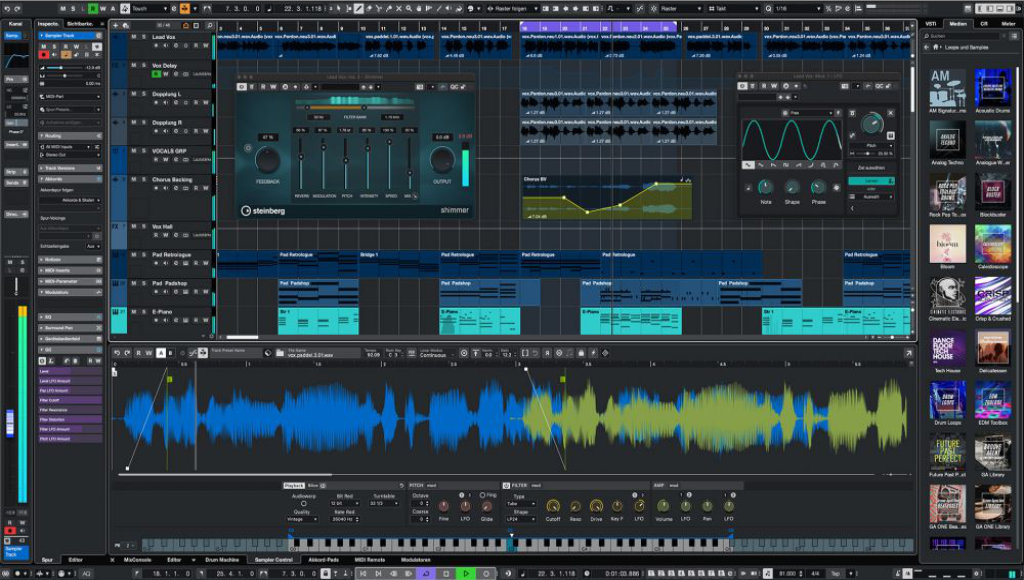
Task: Toggle the Audiowarp radio button
Action: click(x=304, y=504)
